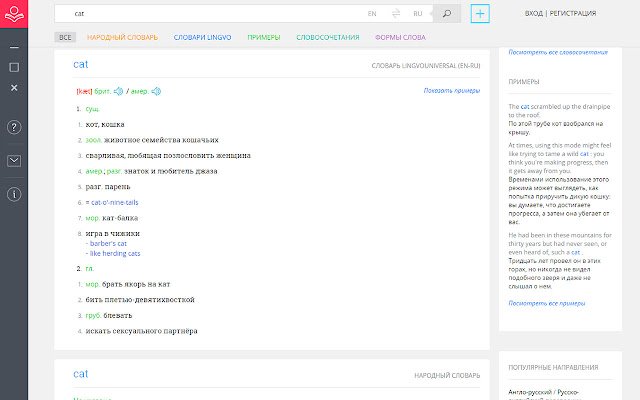Click 'Показать примеры' link

pyautogui.click(x=451, y=91)
